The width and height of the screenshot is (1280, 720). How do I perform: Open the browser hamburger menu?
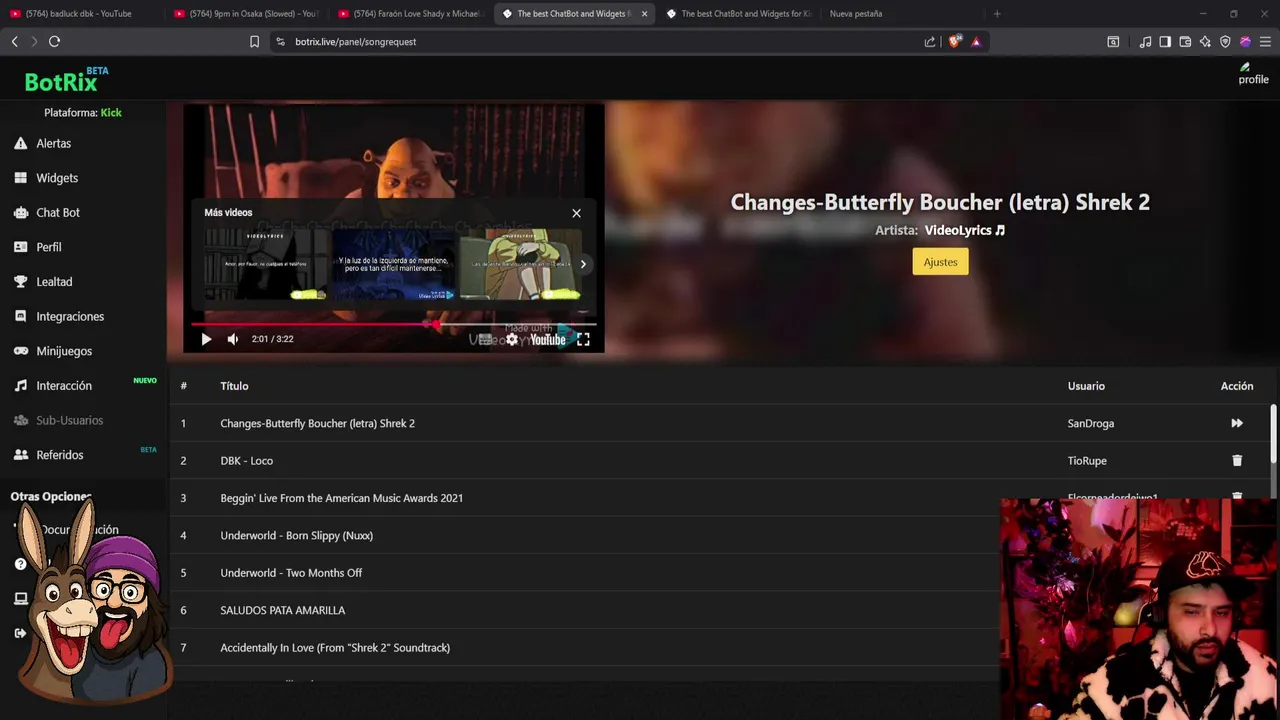[x=1265, y=41]
